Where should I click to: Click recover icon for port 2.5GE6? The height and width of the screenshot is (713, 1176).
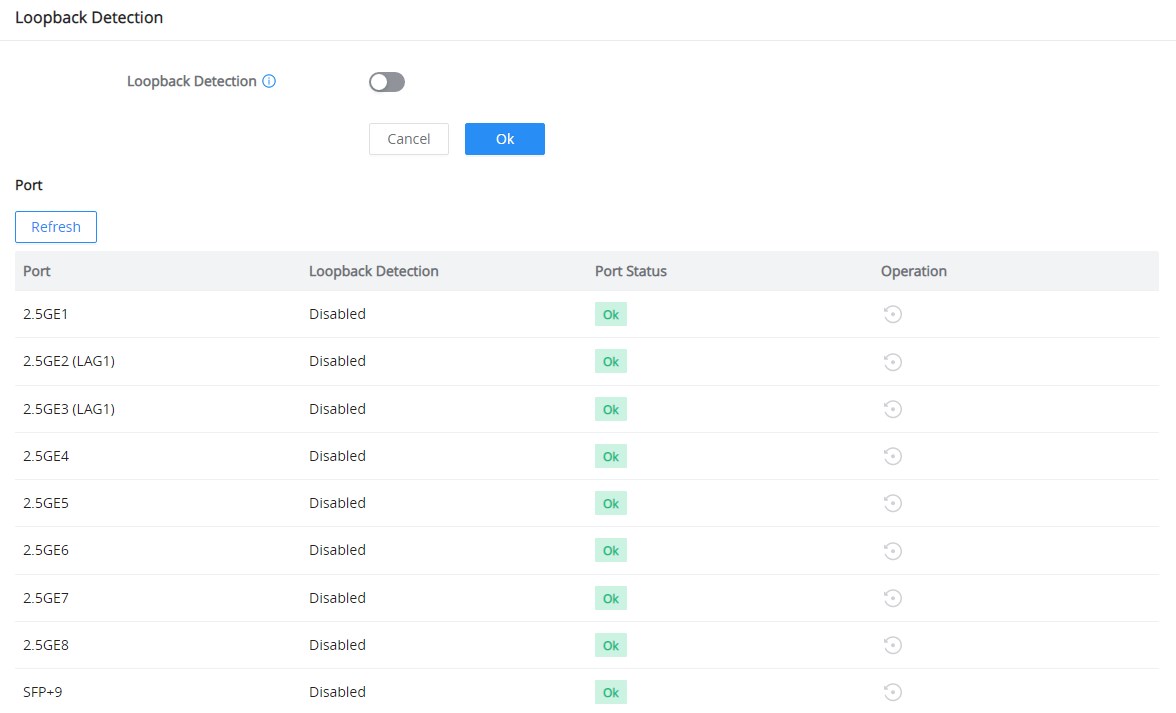892,550
